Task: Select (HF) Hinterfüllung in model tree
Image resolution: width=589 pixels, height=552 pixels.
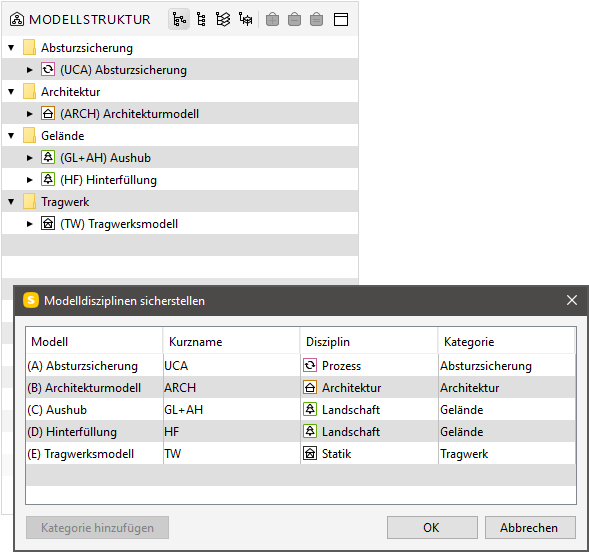Action: (x=109, y=180)
